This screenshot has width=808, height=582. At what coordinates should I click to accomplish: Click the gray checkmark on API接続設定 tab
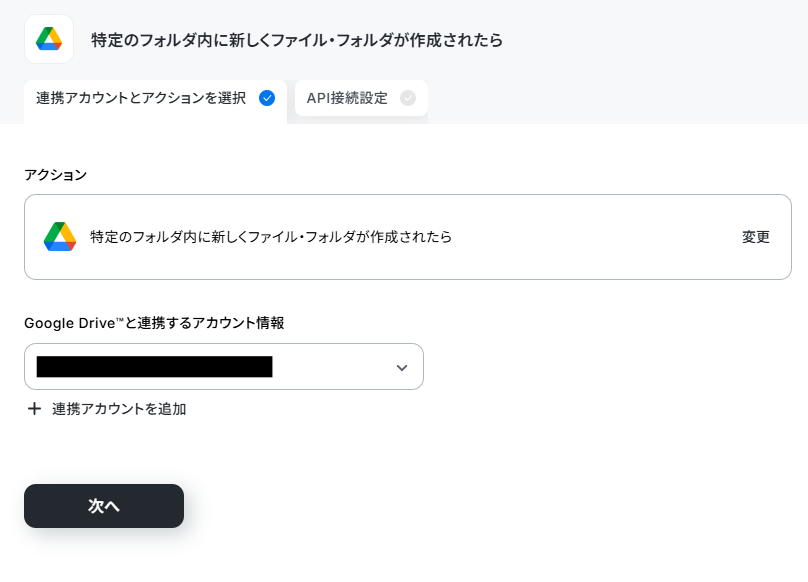pyautogui.click(x=408, y=98)
